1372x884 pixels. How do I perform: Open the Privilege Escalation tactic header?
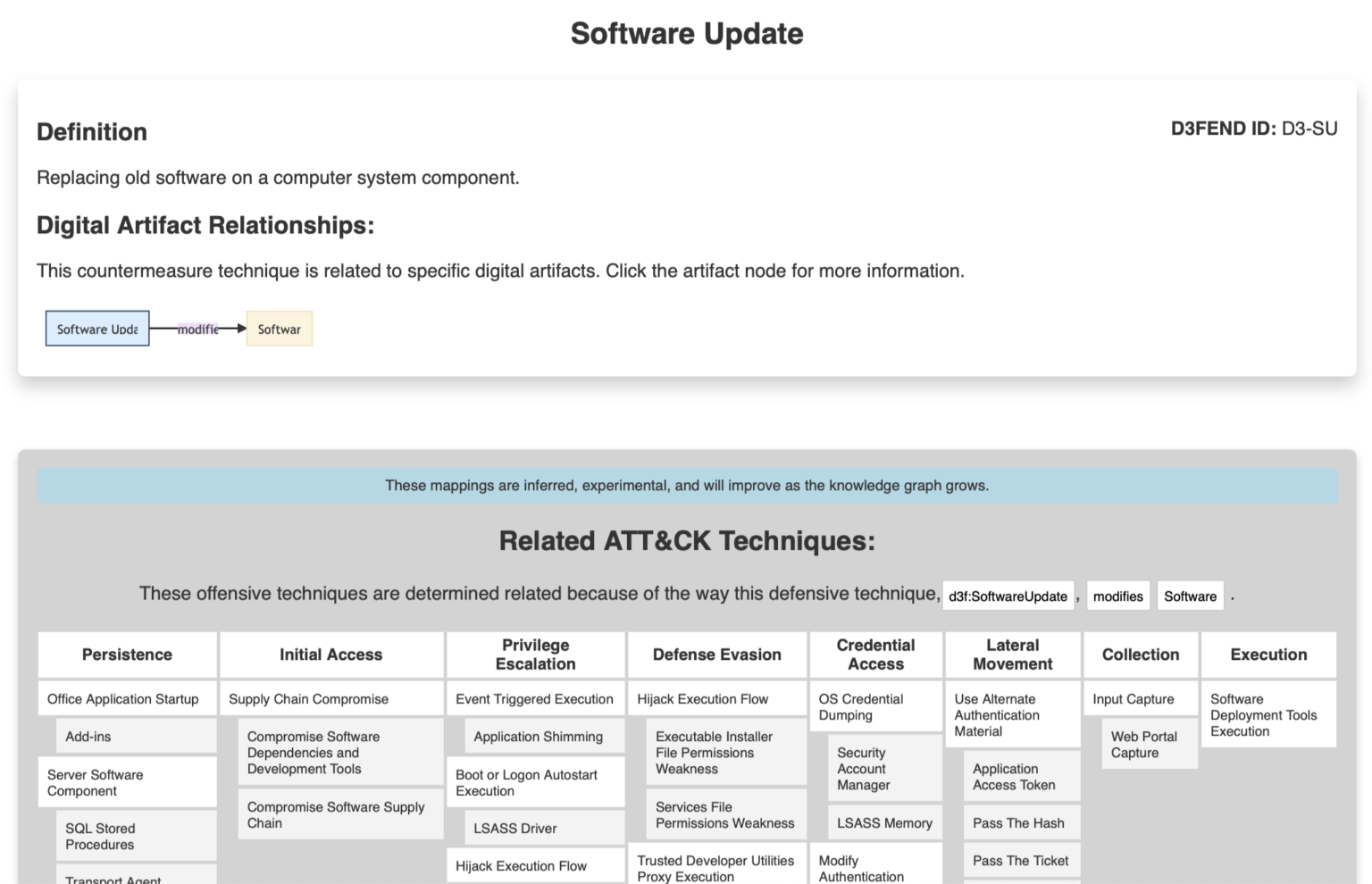[535, 655]
